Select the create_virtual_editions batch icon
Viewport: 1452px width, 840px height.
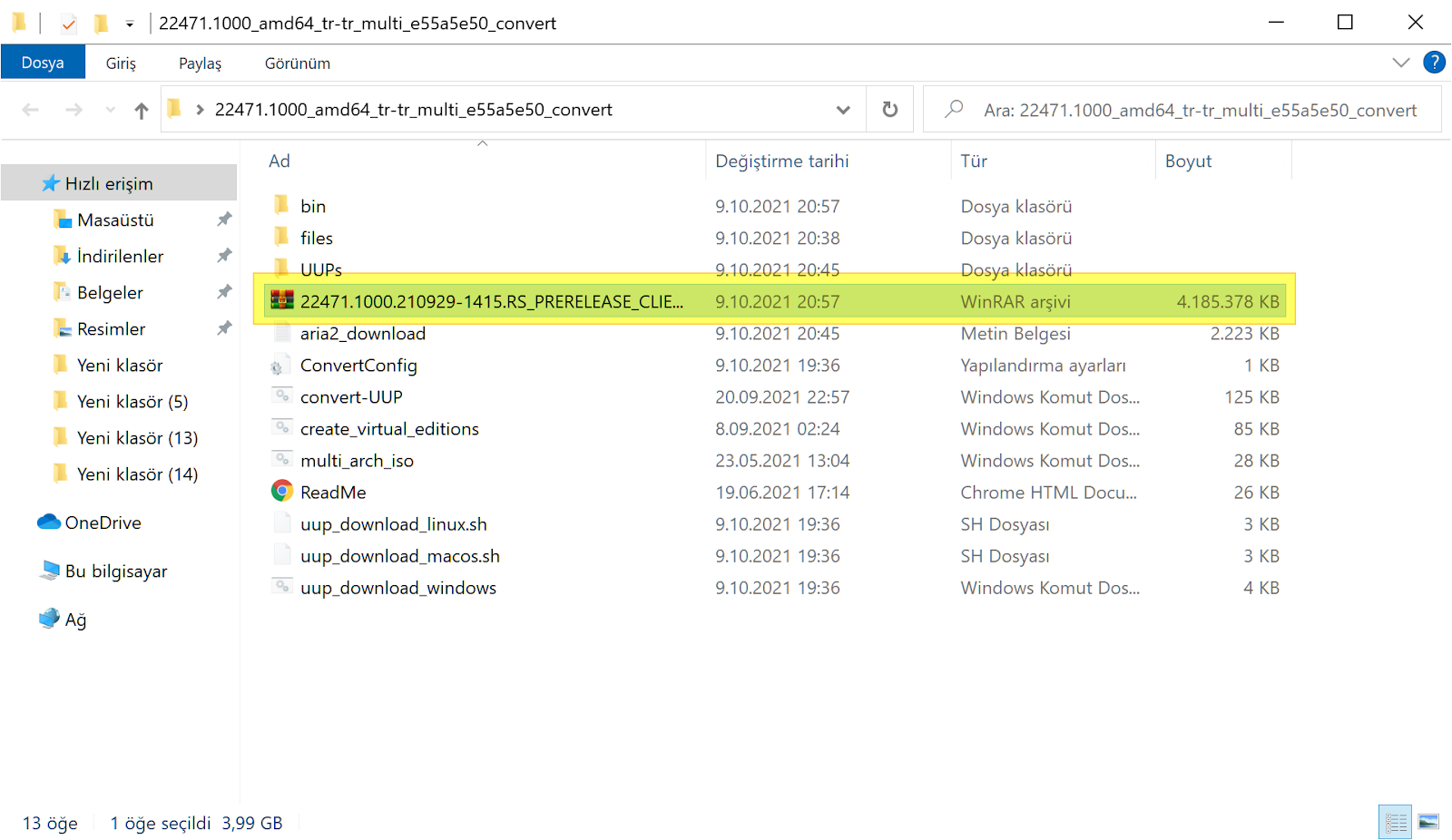point(281,427)
